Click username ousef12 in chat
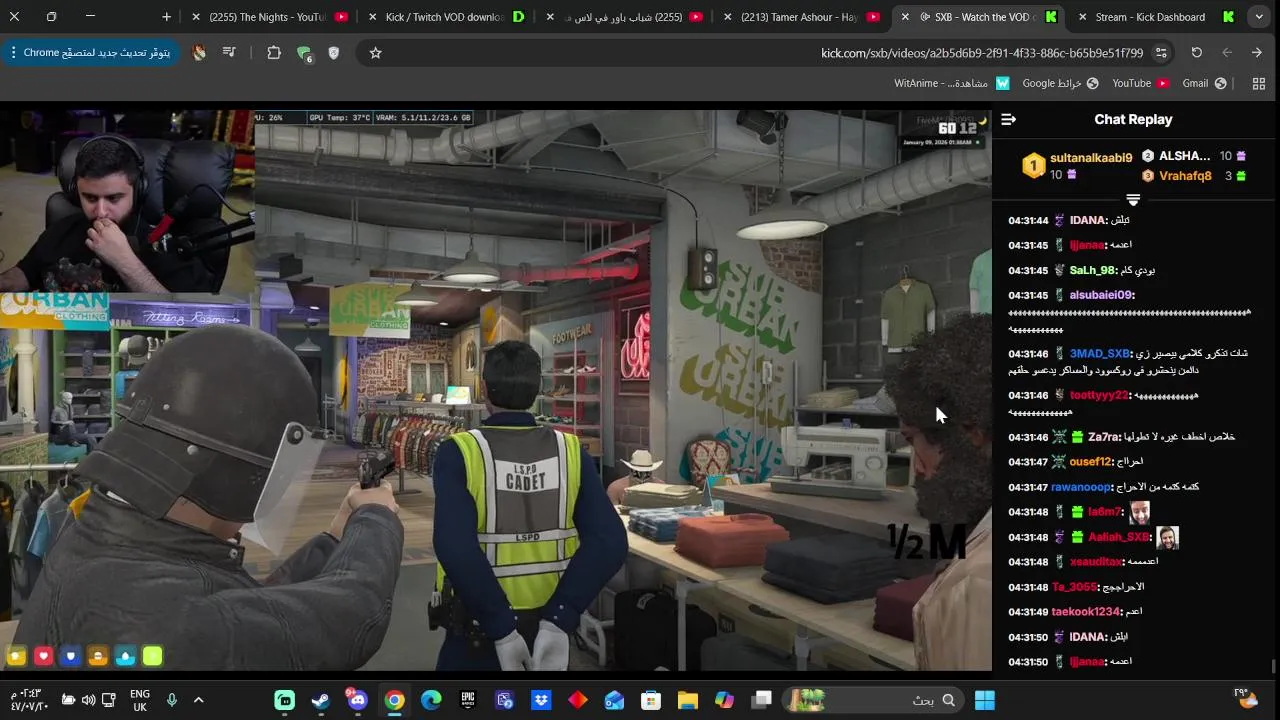Screen dimensions: 1280x720 click(1090, 462)
